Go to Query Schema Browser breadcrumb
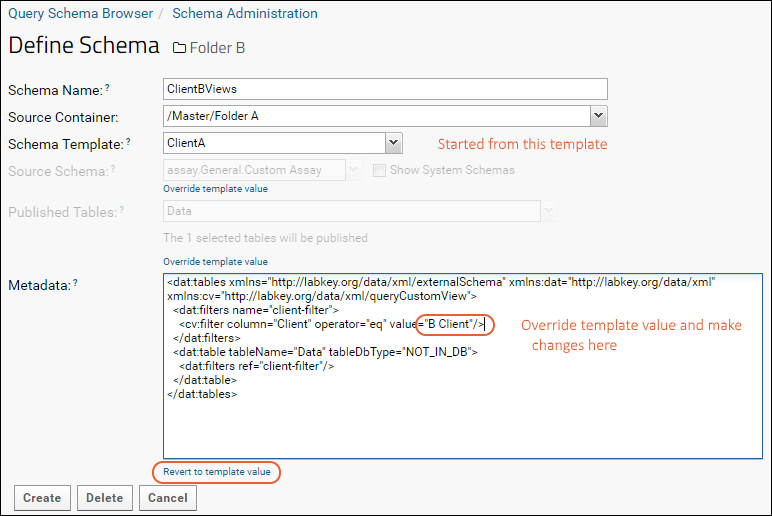Image resolution: width=772 pixels, height=516 pixels. point(81,13)
